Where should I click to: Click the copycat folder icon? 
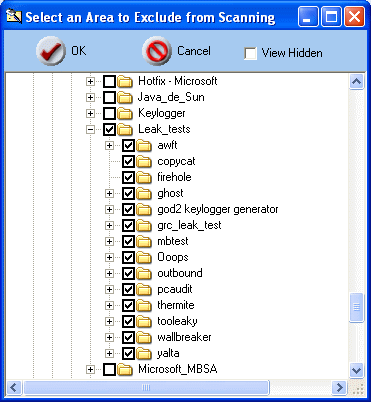[x=144, y=161]
